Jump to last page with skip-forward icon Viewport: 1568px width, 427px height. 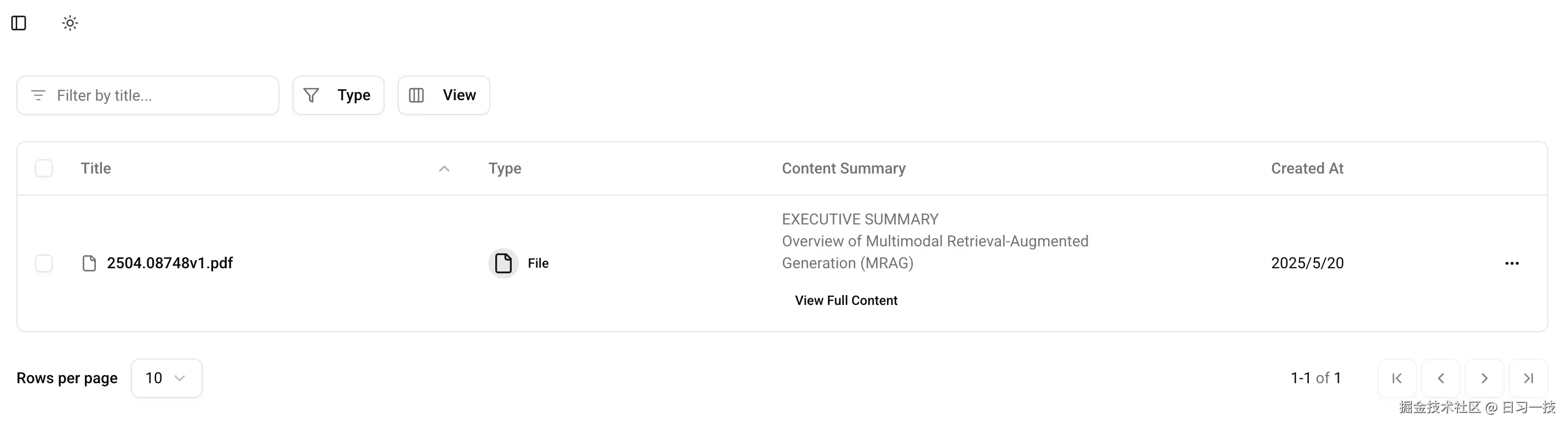coord(1529,378)
